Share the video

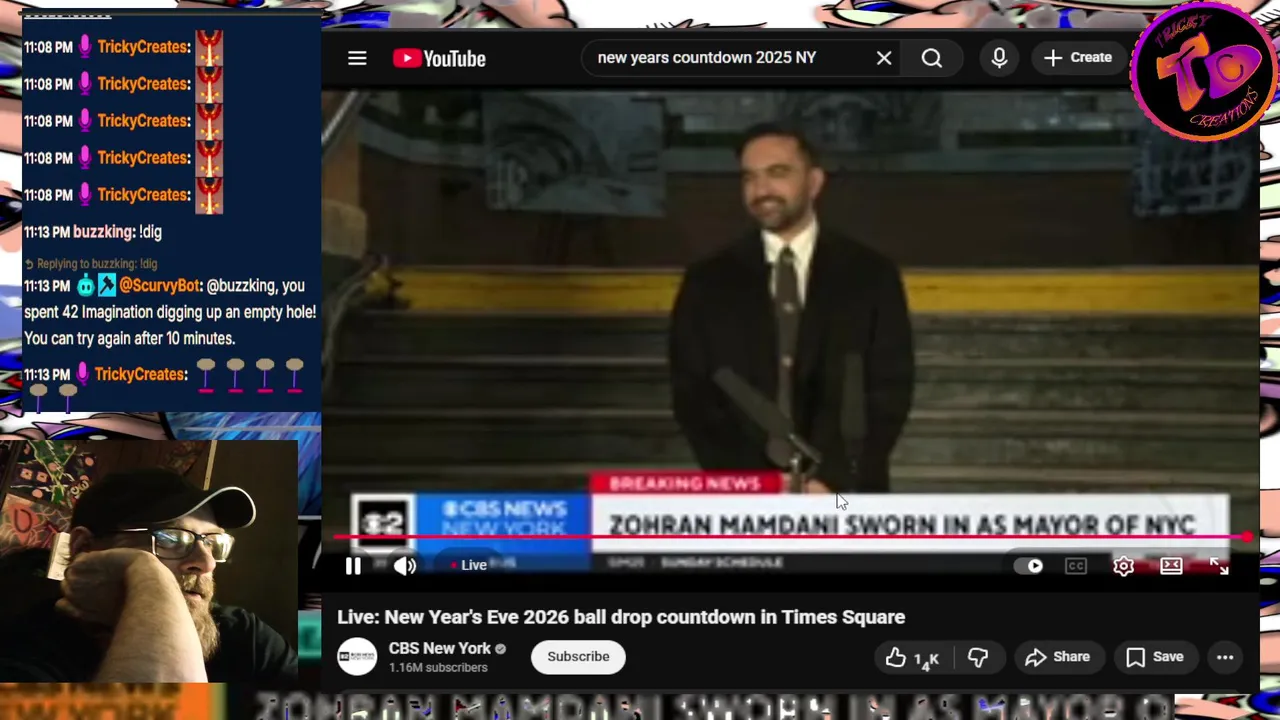[1058, 657]
